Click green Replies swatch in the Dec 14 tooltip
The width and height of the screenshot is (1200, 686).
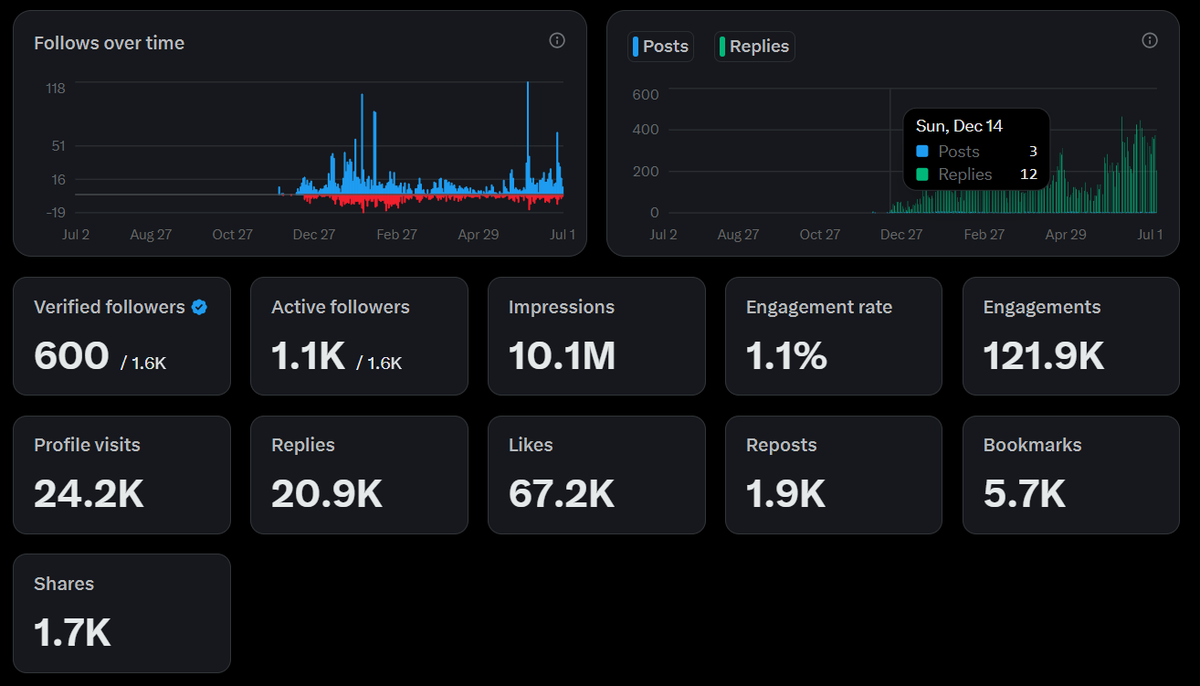click(922, 174)
